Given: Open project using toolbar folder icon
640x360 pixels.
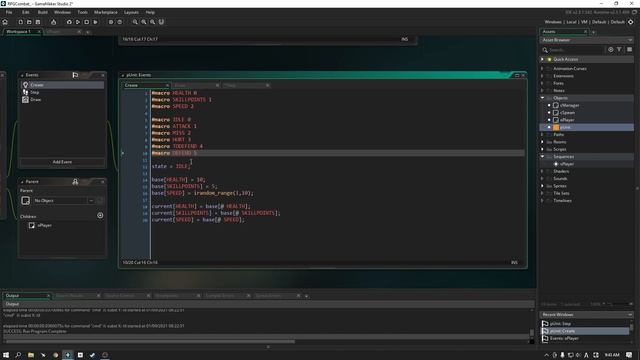Looking at the screenshot, I should (29, 22).
